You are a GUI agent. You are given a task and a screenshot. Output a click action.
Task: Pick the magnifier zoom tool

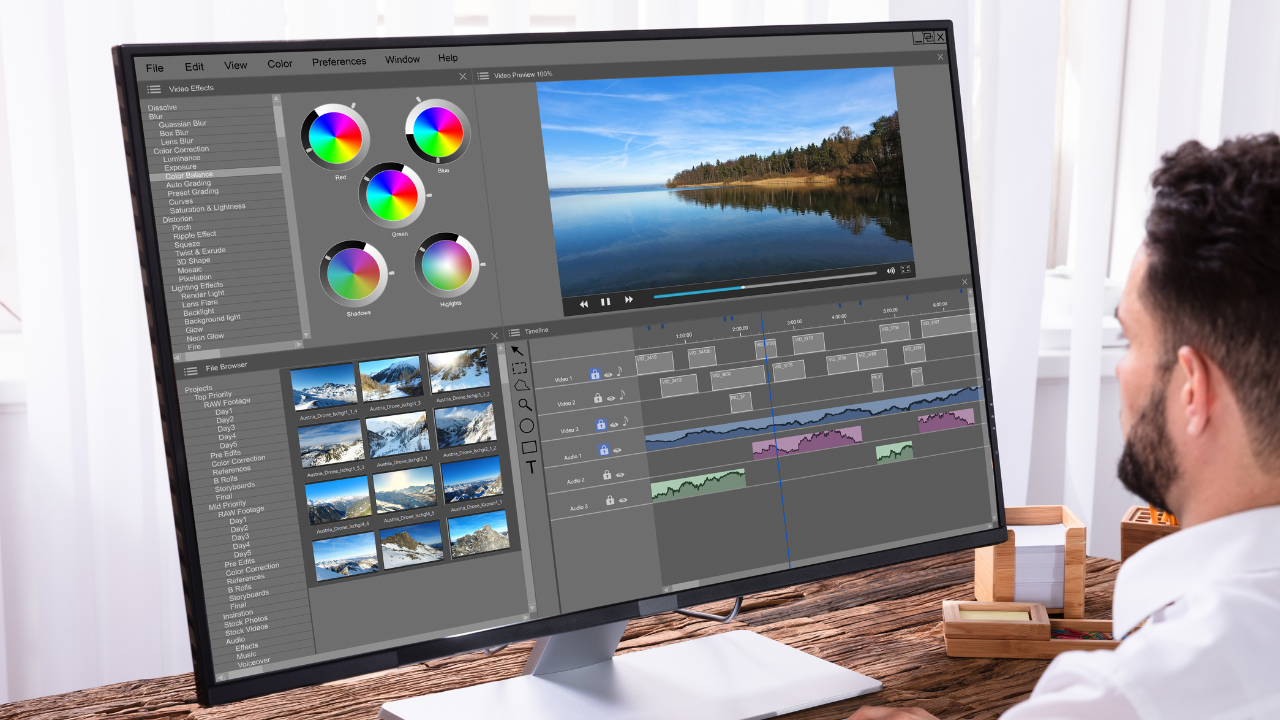pyautogui.click(x=524, y=405)
